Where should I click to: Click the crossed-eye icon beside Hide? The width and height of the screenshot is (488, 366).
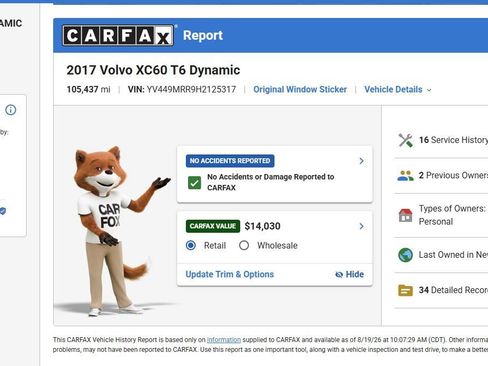point(339,274)
